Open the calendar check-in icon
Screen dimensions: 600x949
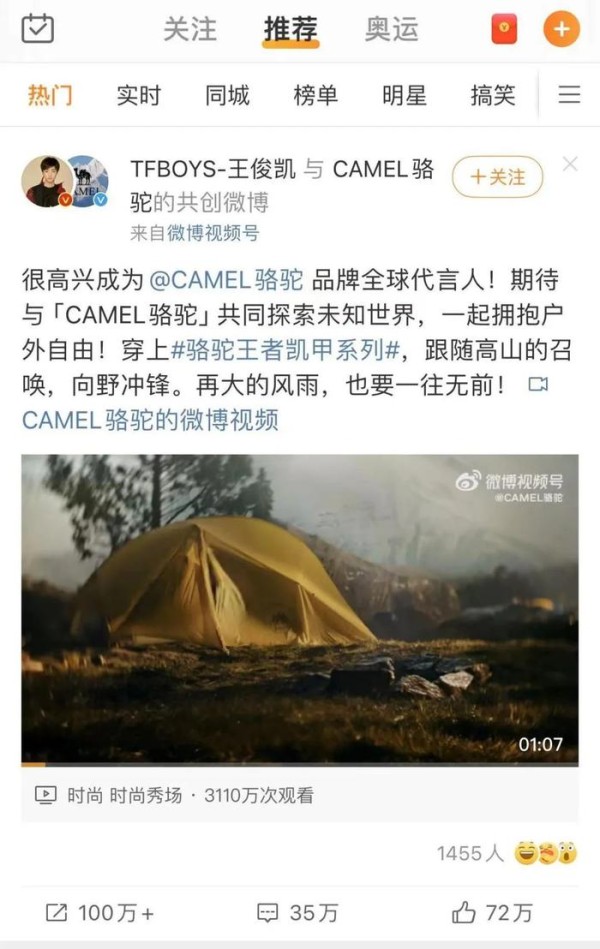click(x=38, y=28)
